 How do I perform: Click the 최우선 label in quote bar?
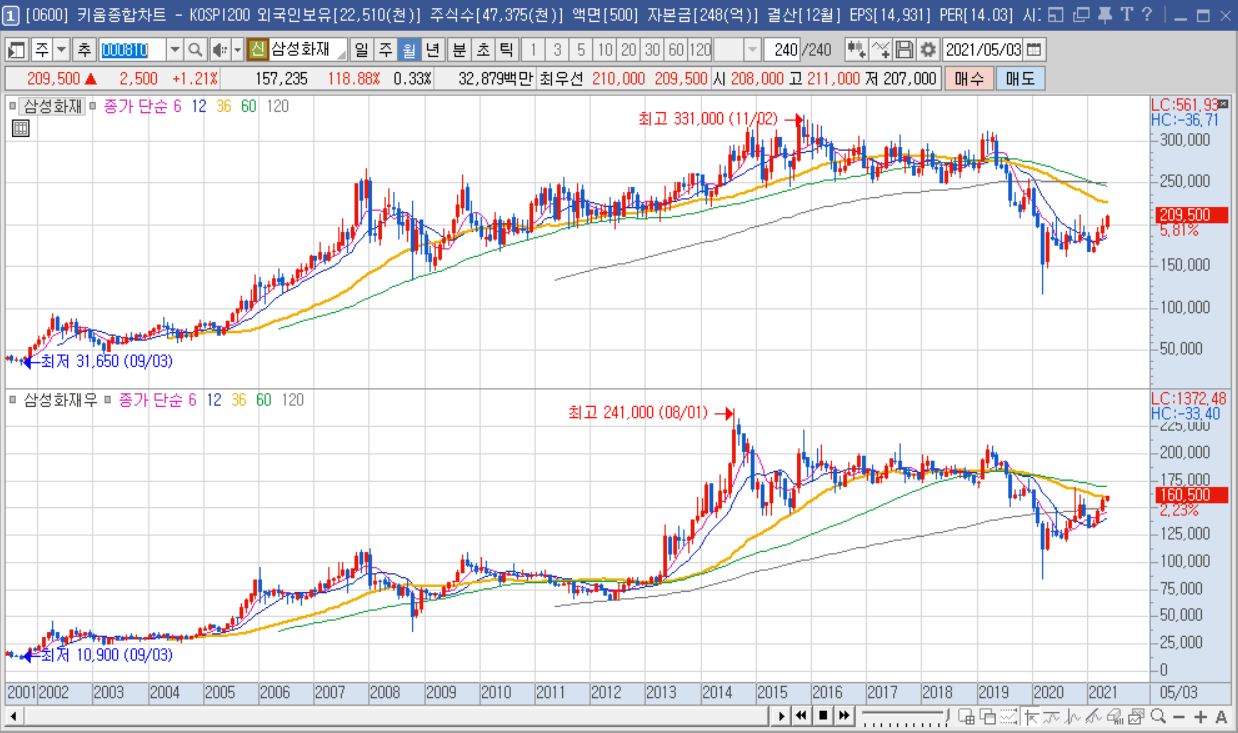click(563, 79)
